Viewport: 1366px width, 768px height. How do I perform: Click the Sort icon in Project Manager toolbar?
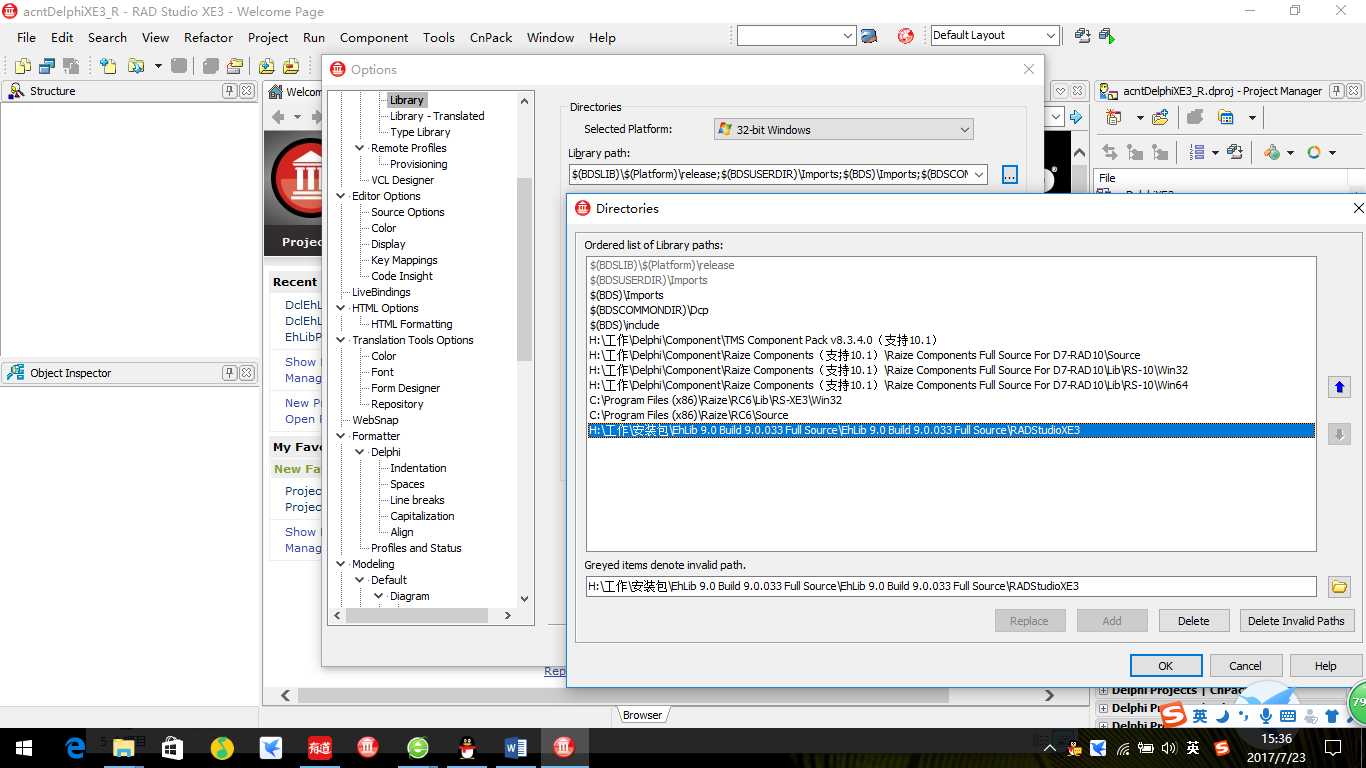(x=1198, y=152)
